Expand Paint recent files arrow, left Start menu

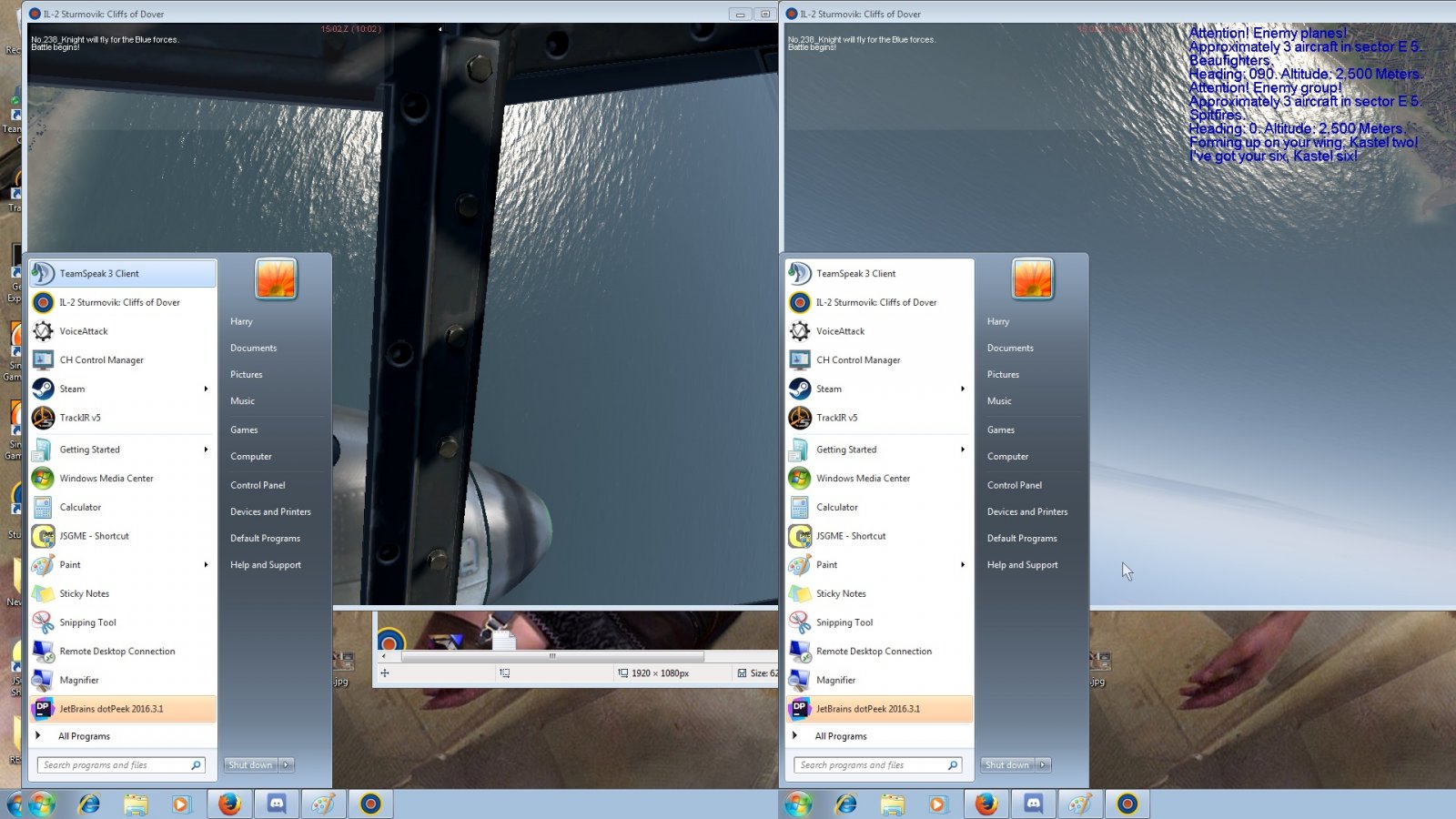tap(207, 565)
